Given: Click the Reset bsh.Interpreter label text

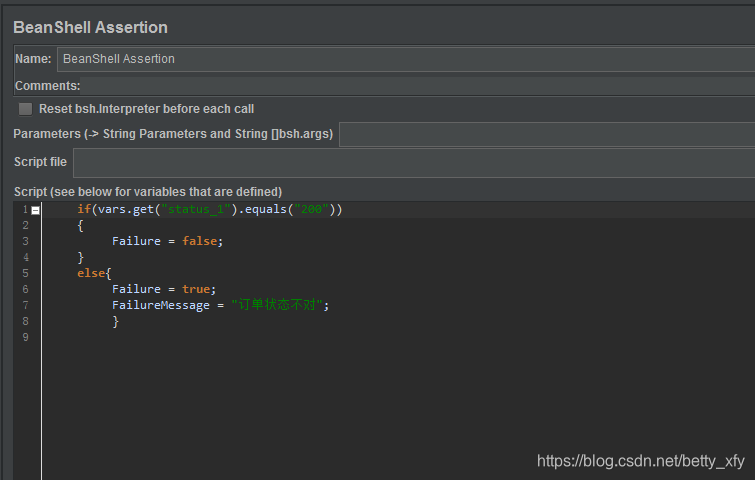Looking at the screenshot, I should pyautogui.click(x=146, y=109).
